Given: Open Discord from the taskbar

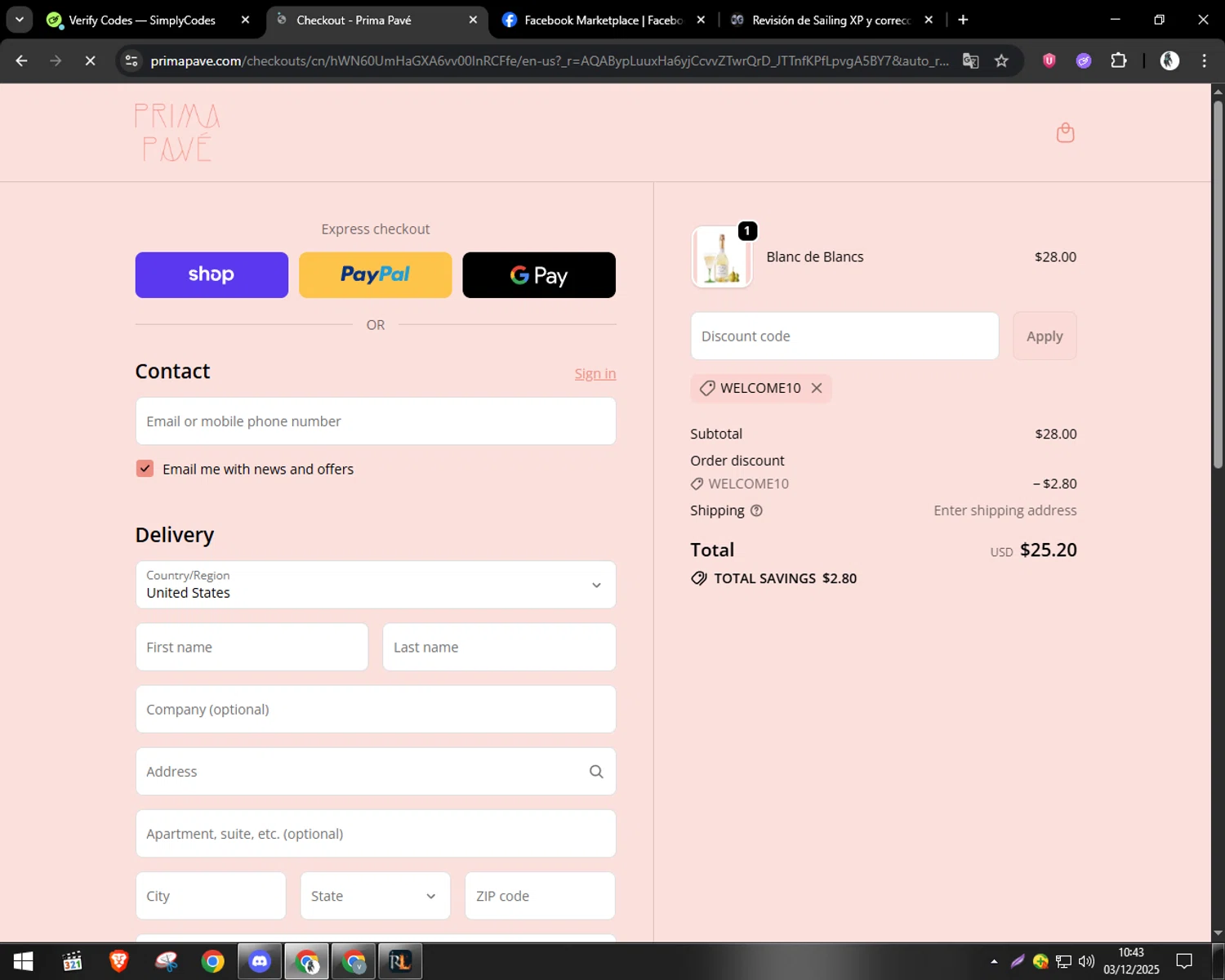Looking at the screenshot, I should (x=260, y=961).
